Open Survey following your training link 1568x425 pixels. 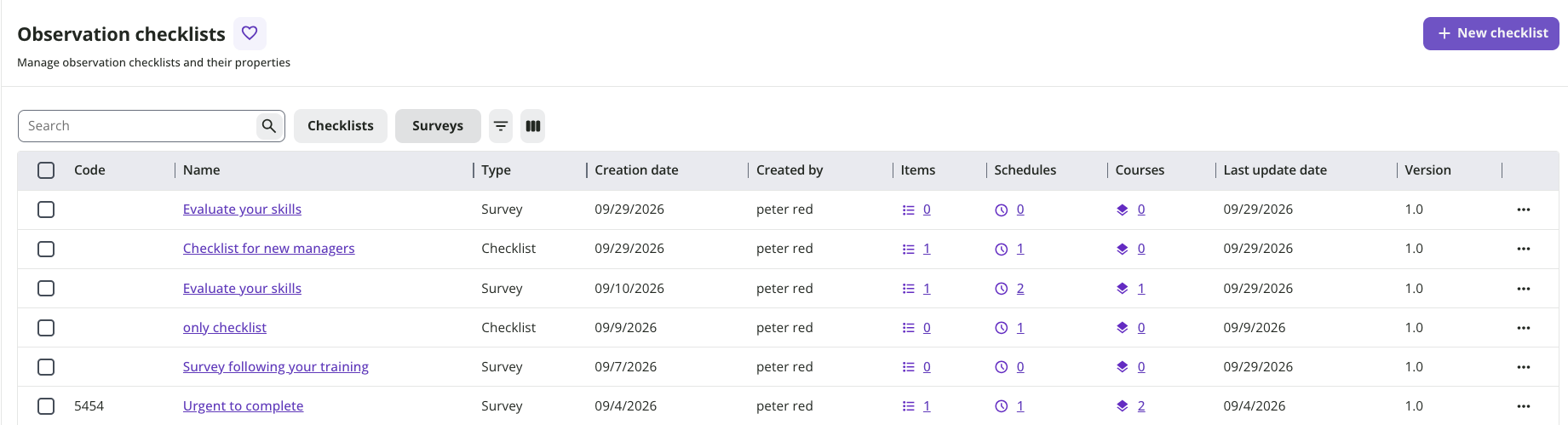click(x=276, y=367)
